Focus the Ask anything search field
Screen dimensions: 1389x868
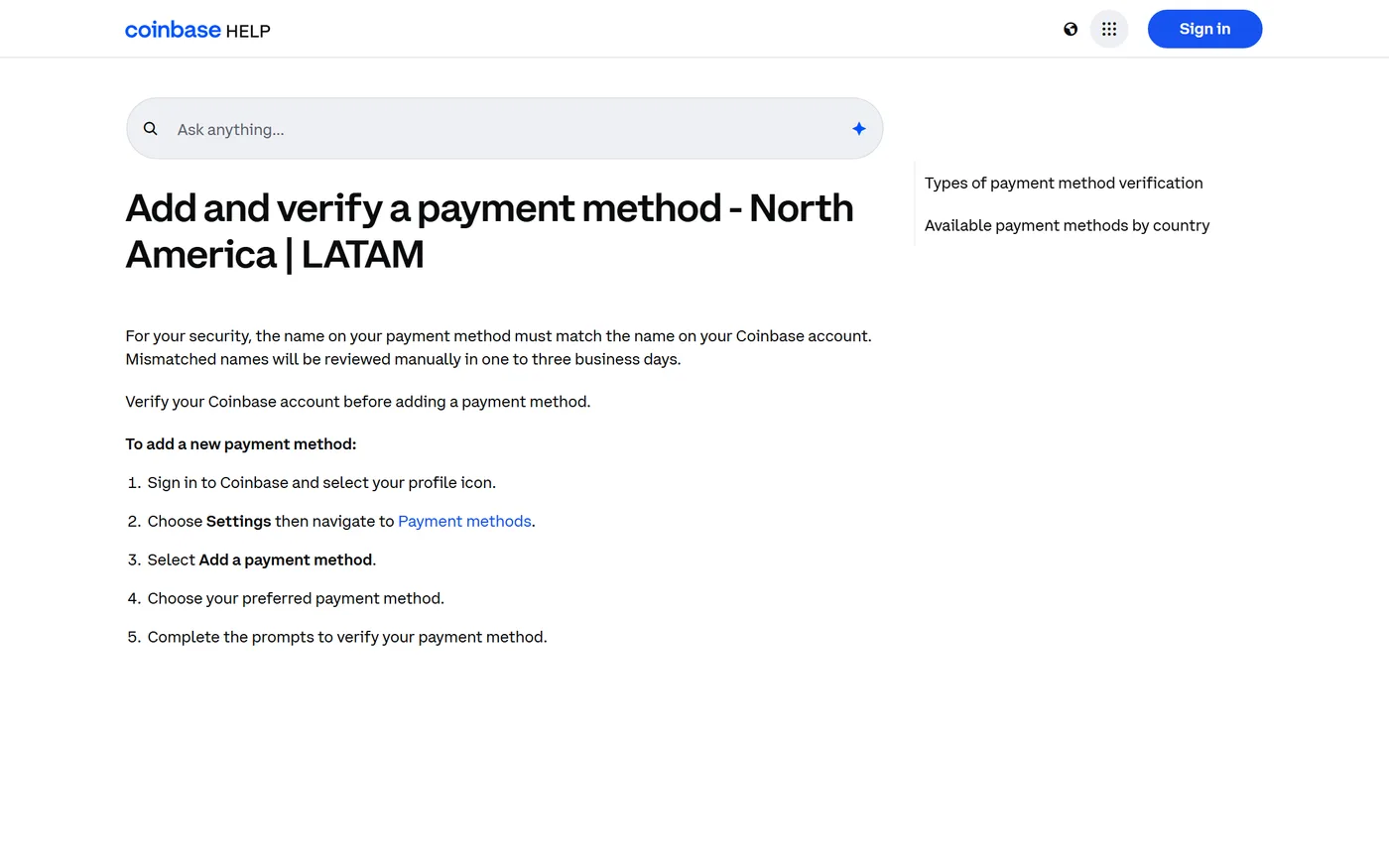504,129
